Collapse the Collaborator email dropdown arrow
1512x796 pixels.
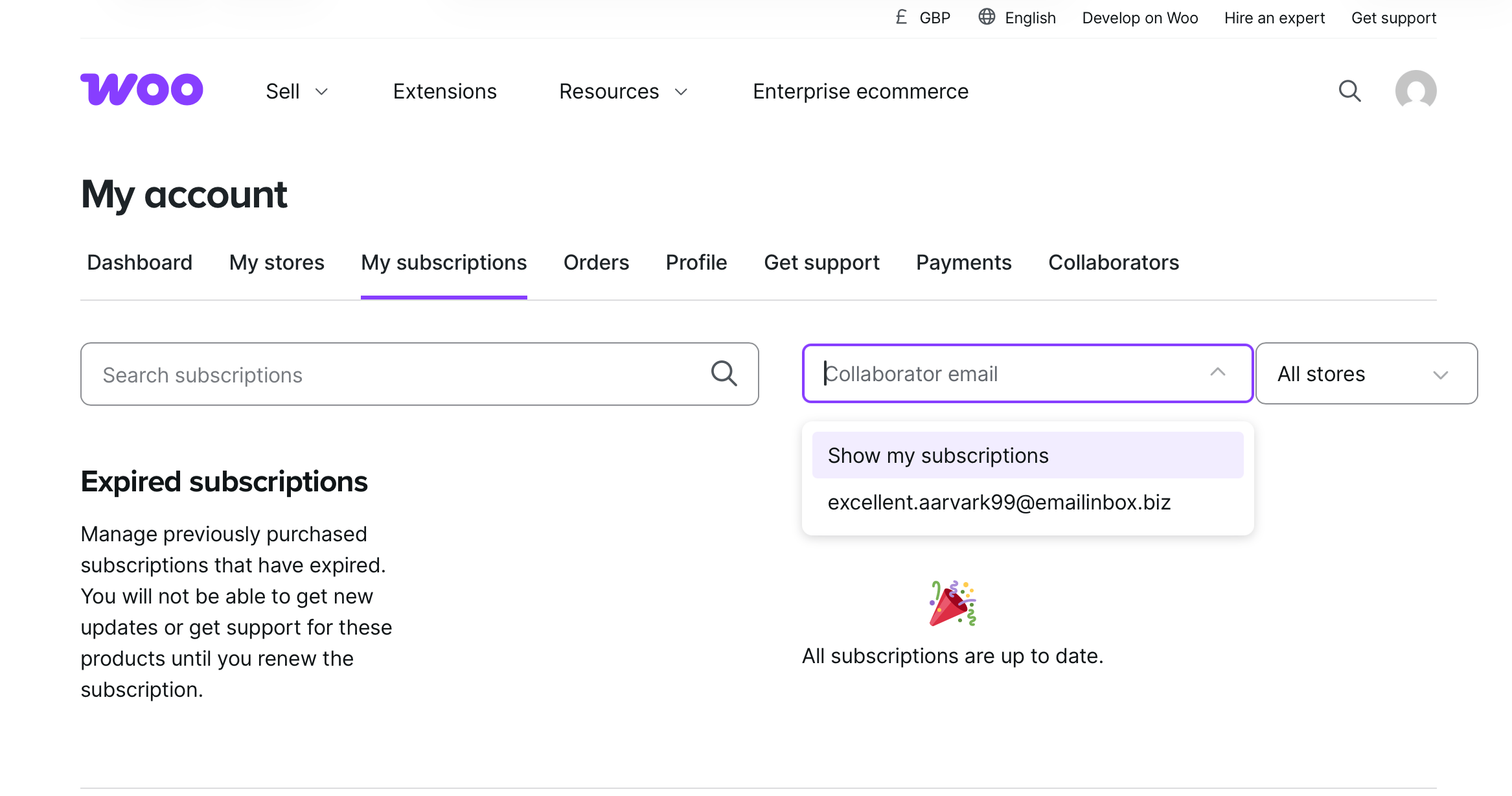point(1217,373)
